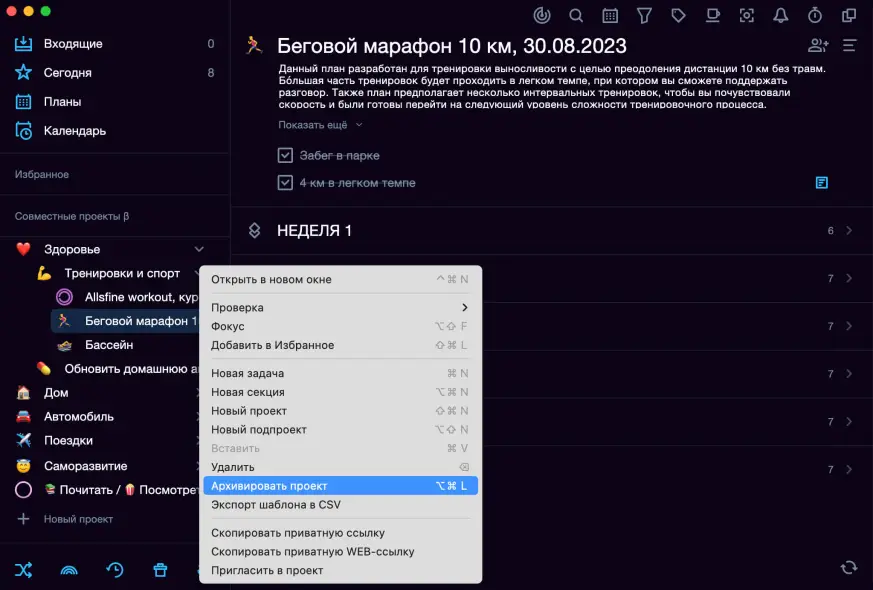The width and height of the screenshot is (873, 590).
Task: Collapse the Здоровье project group
Action: coord(199,249)
